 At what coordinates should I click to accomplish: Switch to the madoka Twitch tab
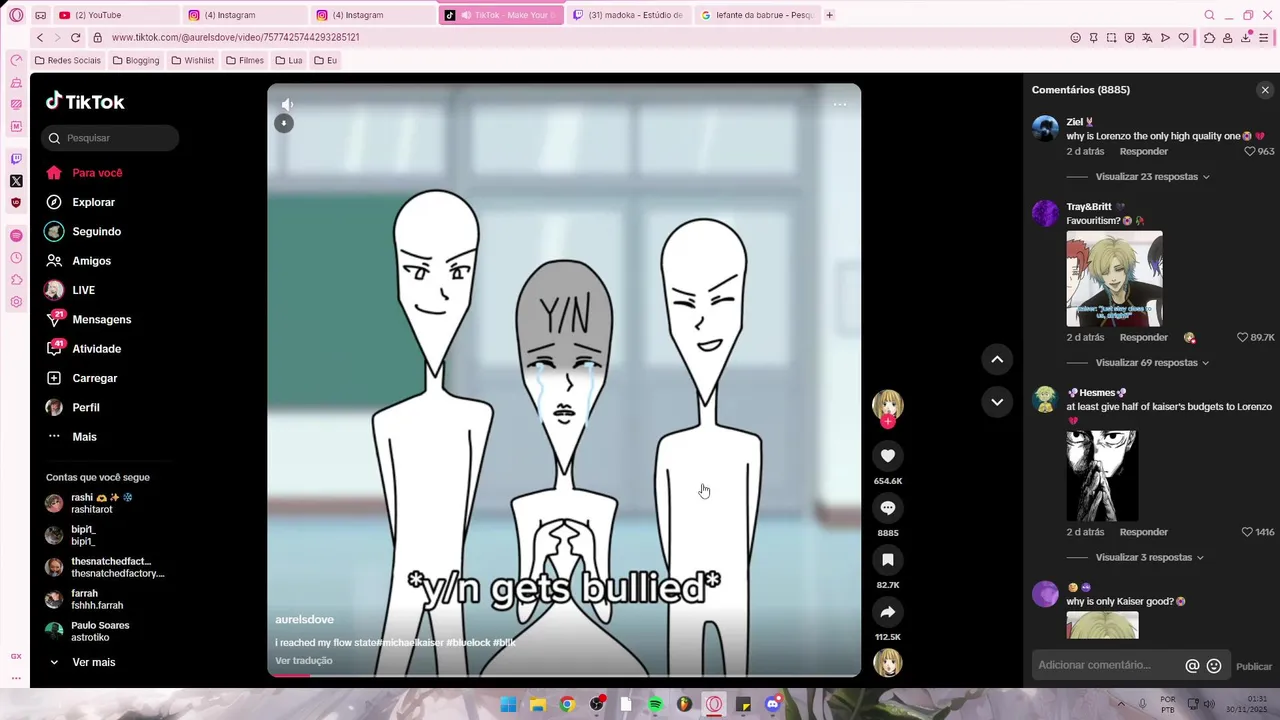628,15
